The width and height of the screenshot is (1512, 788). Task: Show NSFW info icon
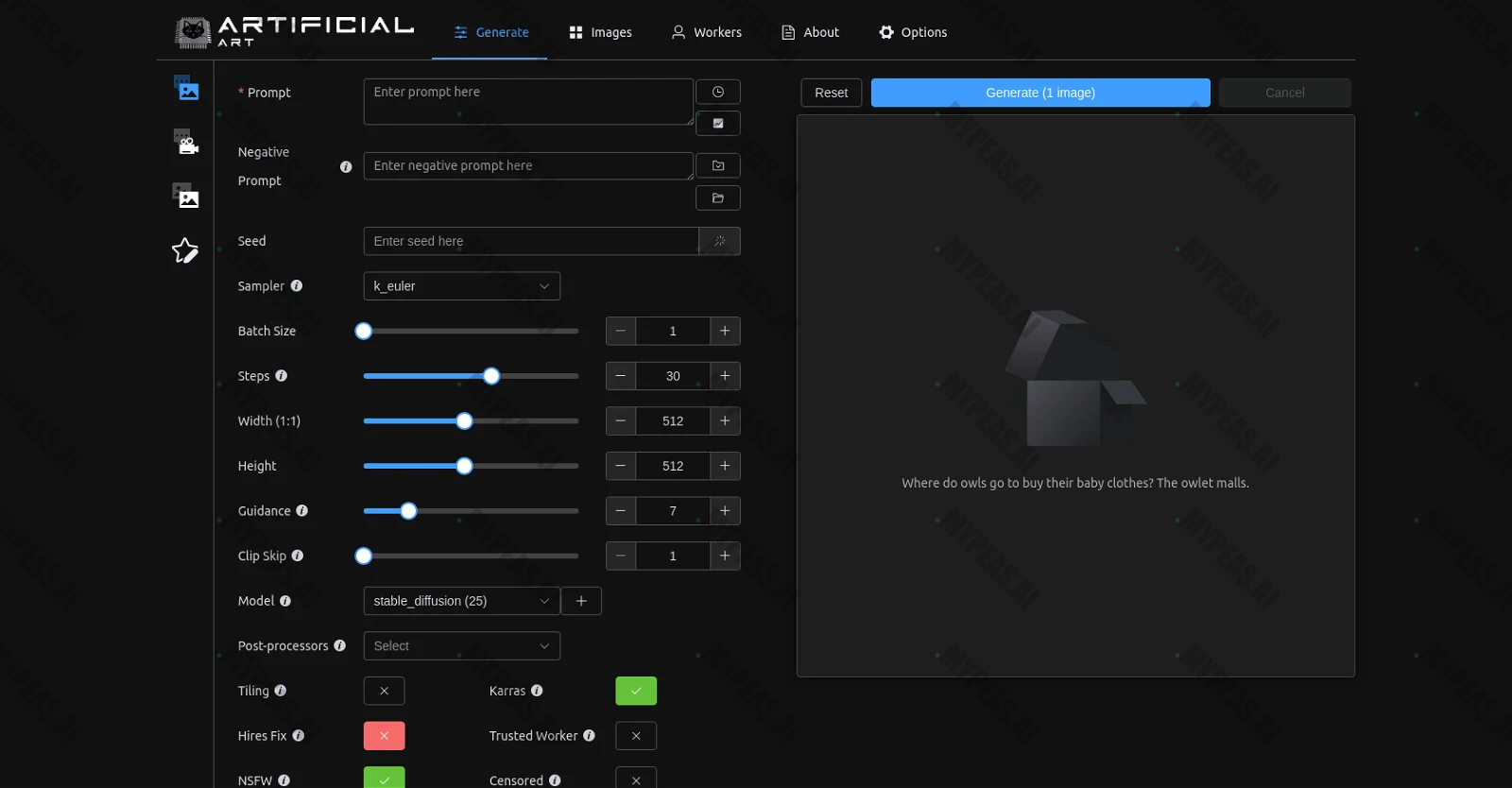pyautogui.click(x=284, y=780)
